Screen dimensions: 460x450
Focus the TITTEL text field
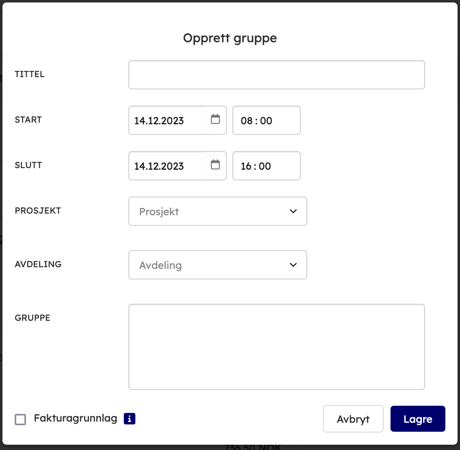[x=276, y=75]
